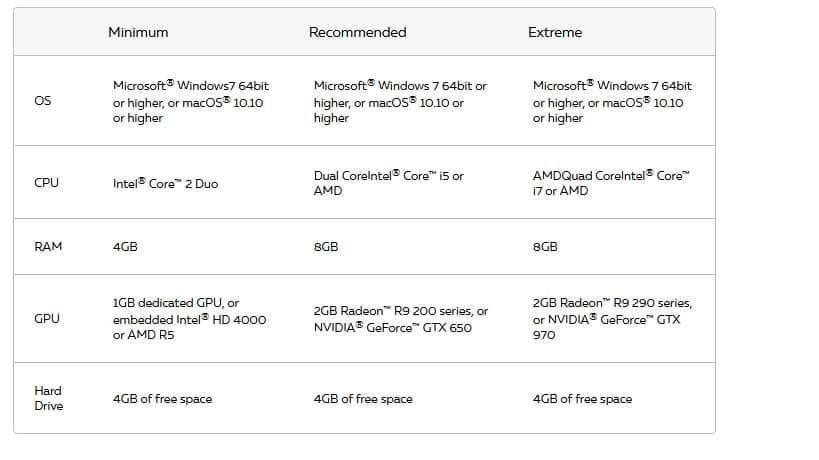Click the Extreme column header
The height and width of the screenshot is (460, 819).
[555, 32]
